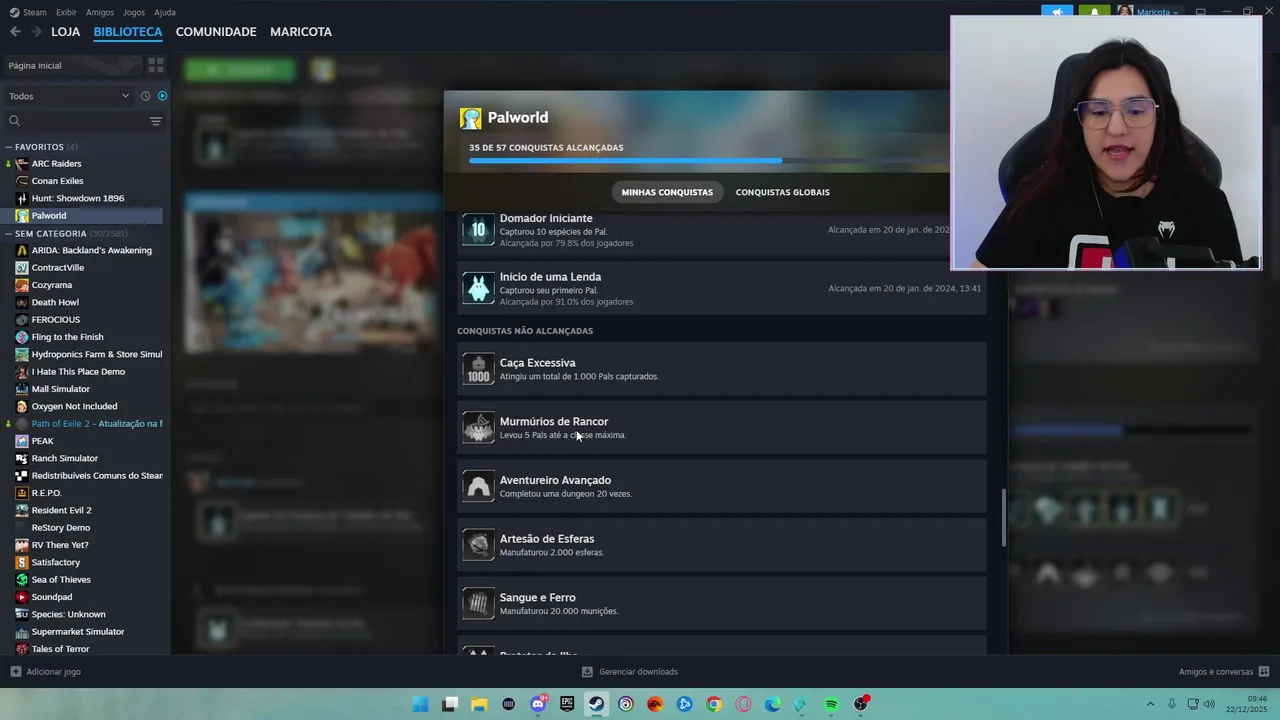Select the BIBLIOTECA tab

(128, 32)
